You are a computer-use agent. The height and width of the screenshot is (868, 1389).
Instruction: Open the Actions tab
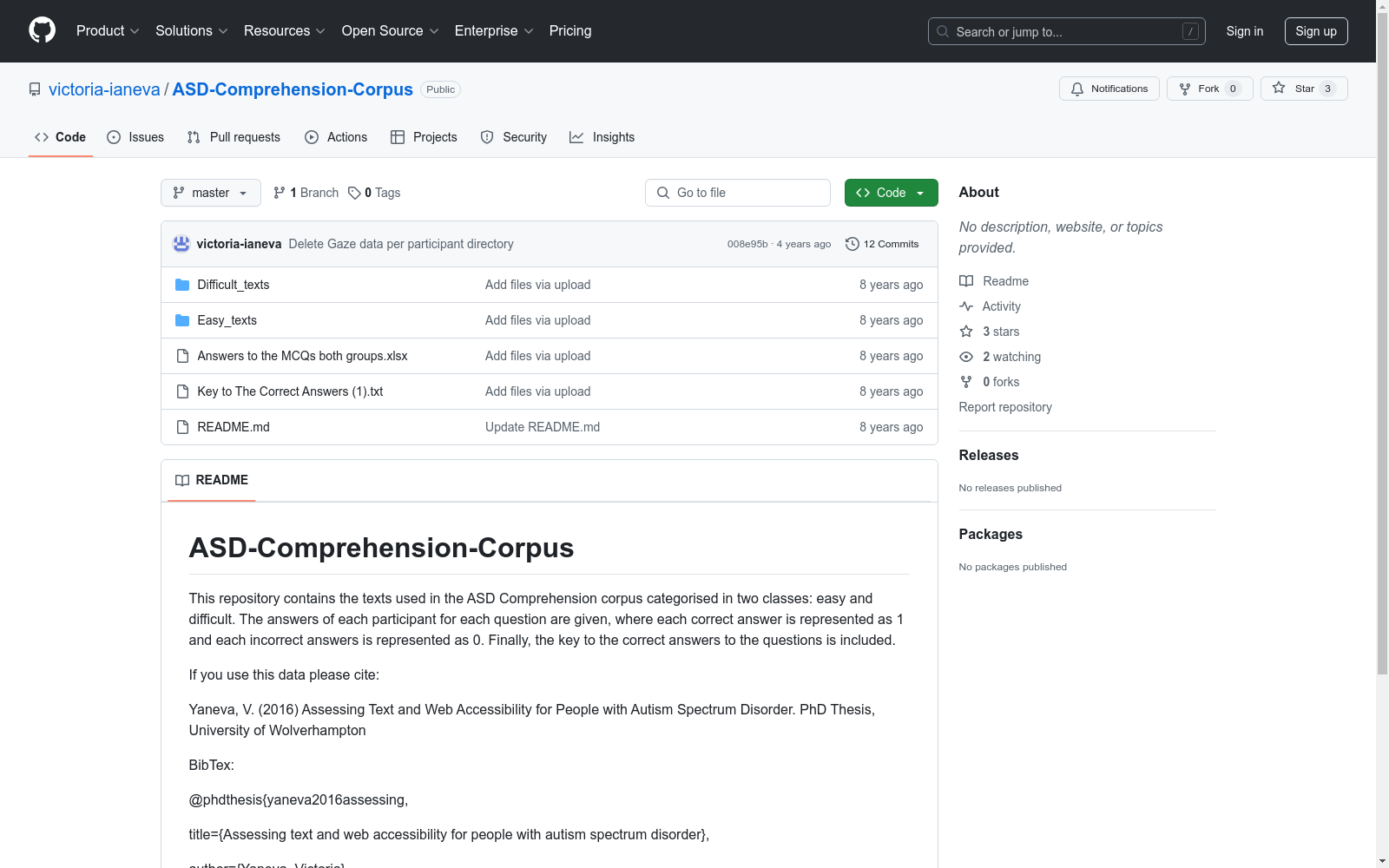point(336,137)
